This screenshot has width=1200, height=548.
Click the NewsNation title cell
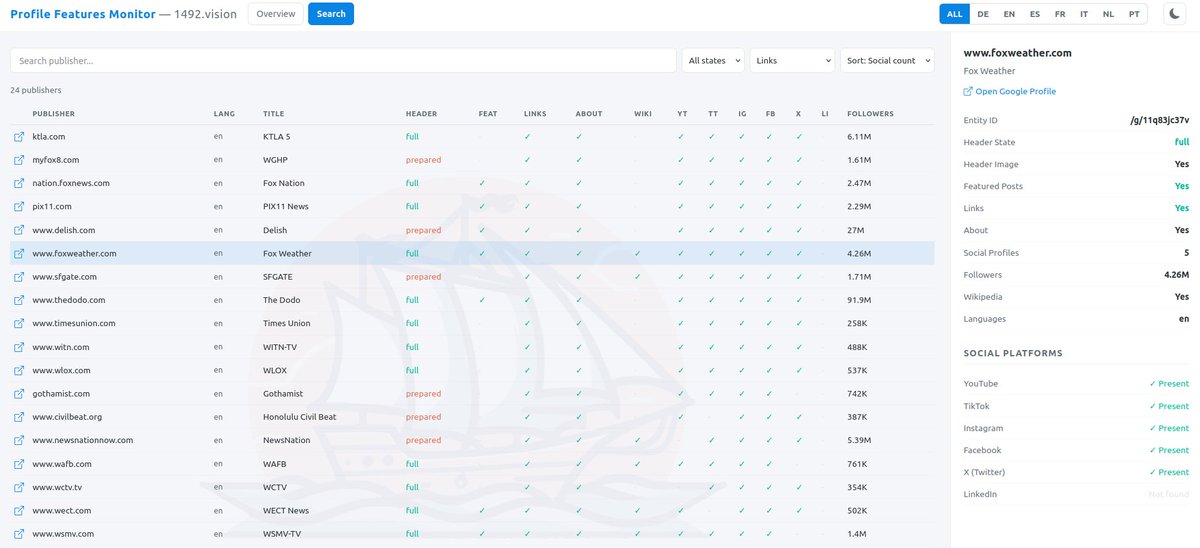click(287, 440)
